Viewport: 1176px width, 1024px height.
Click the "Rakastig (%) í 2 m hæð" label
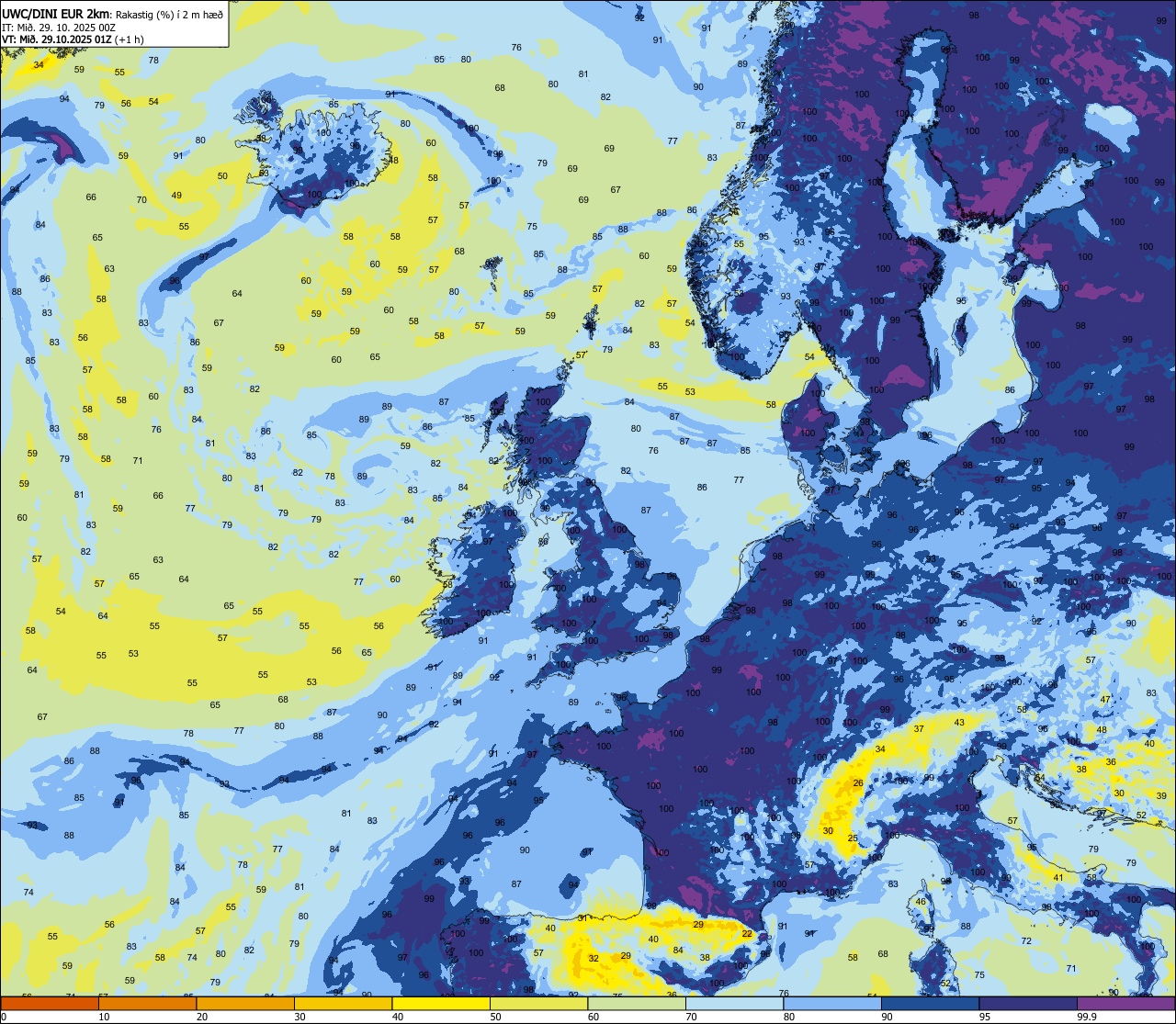[x=168, y=14]
